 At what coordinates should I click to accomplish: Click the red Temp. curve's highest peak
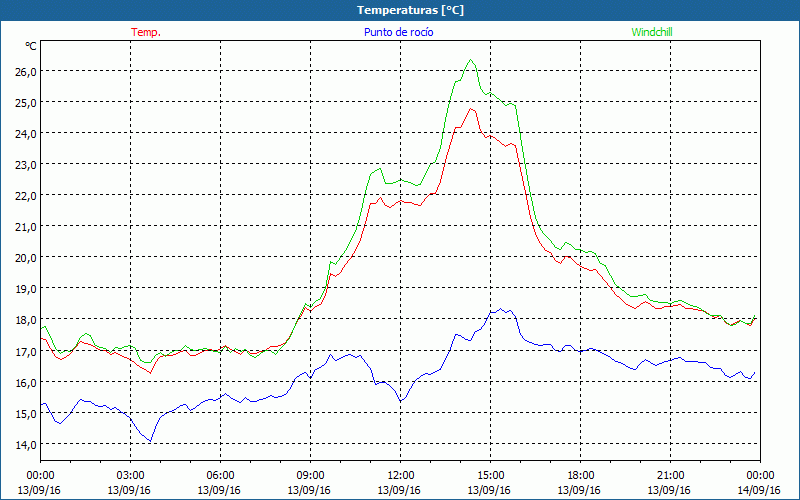point(470,108)
